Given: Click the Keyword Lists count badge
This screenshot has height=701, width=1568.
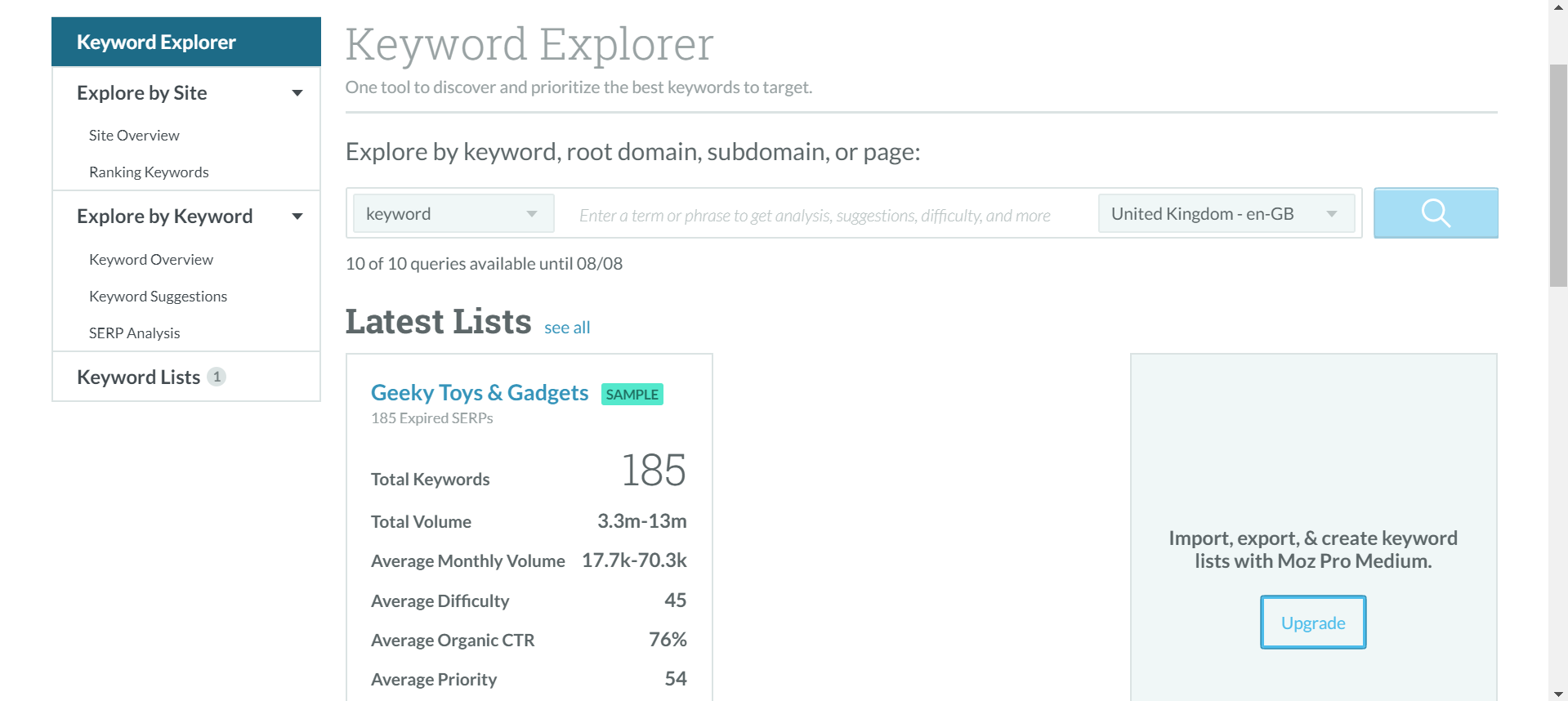Looking at the screenshot, I should pyautogui.click(x=217, y=377).
